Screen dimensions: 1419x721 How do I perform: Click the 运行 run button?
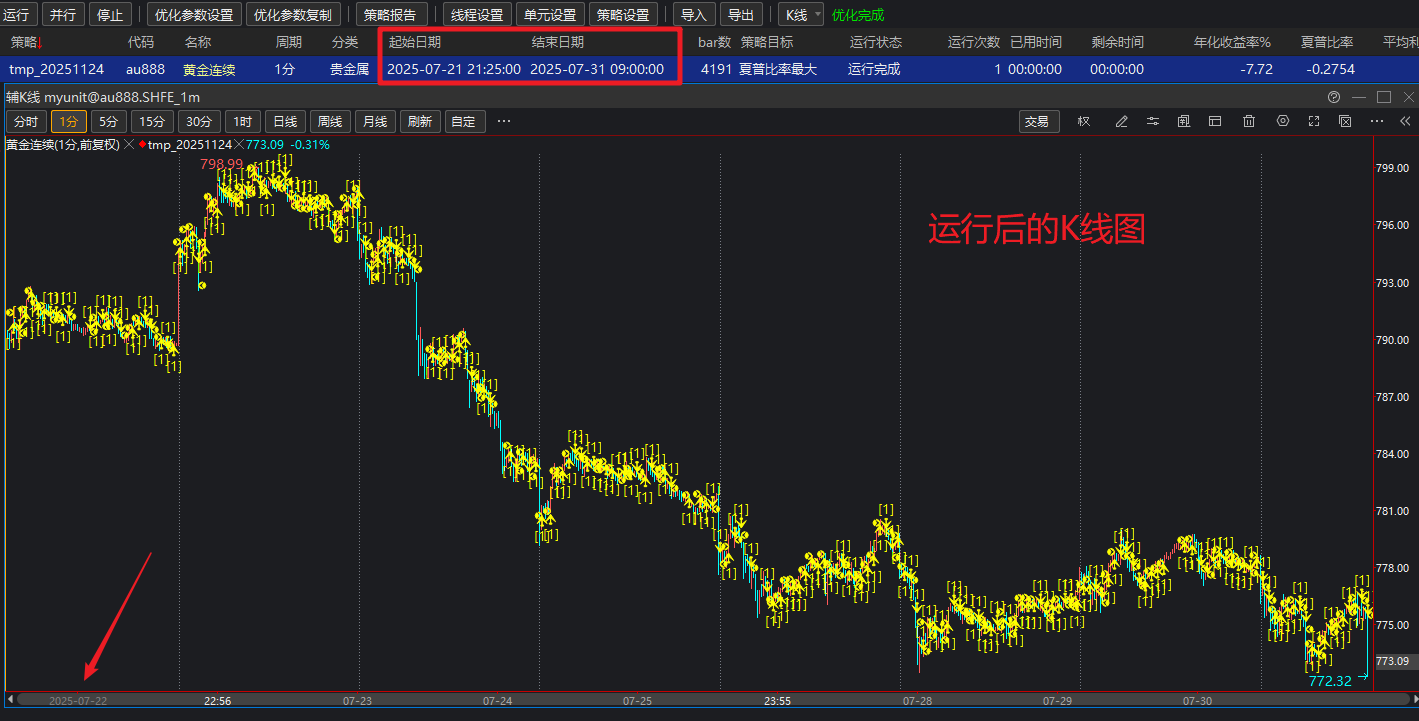pyautogui.click(x=17, y=15)
